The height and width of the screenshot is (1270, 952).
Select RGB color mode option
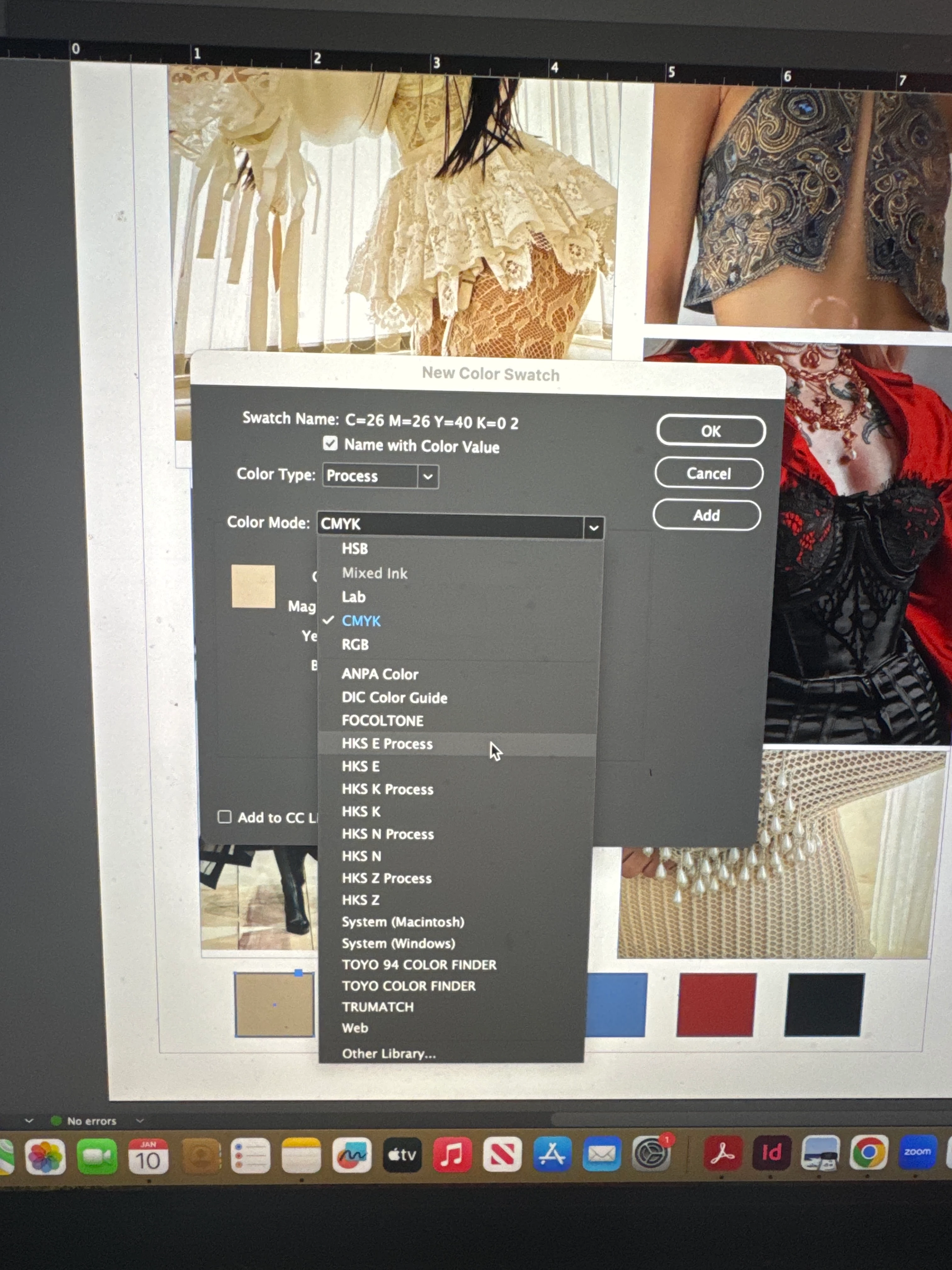355,645
